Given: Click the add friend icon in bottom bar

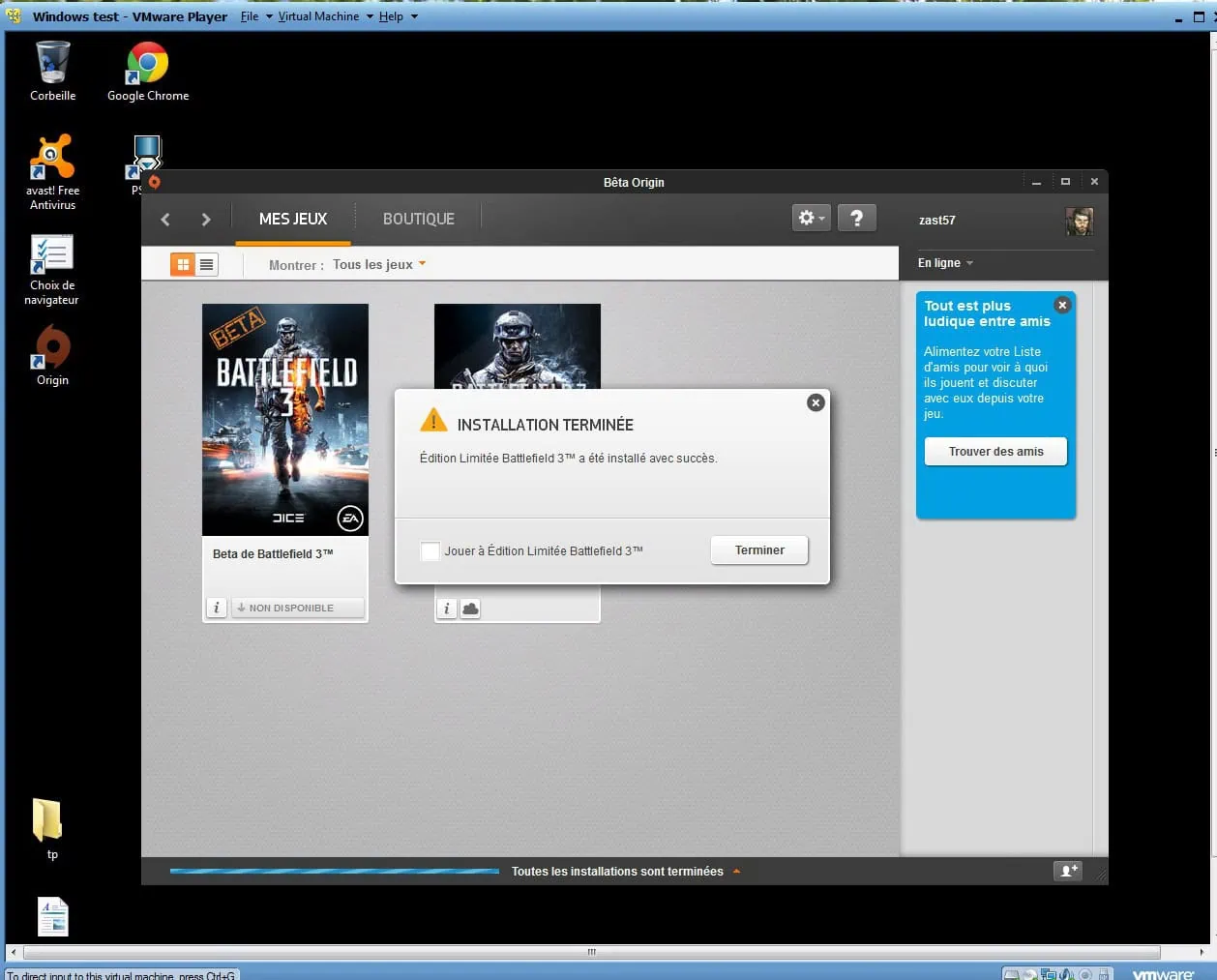Looking at the screenshot, I should (1068, 871).
